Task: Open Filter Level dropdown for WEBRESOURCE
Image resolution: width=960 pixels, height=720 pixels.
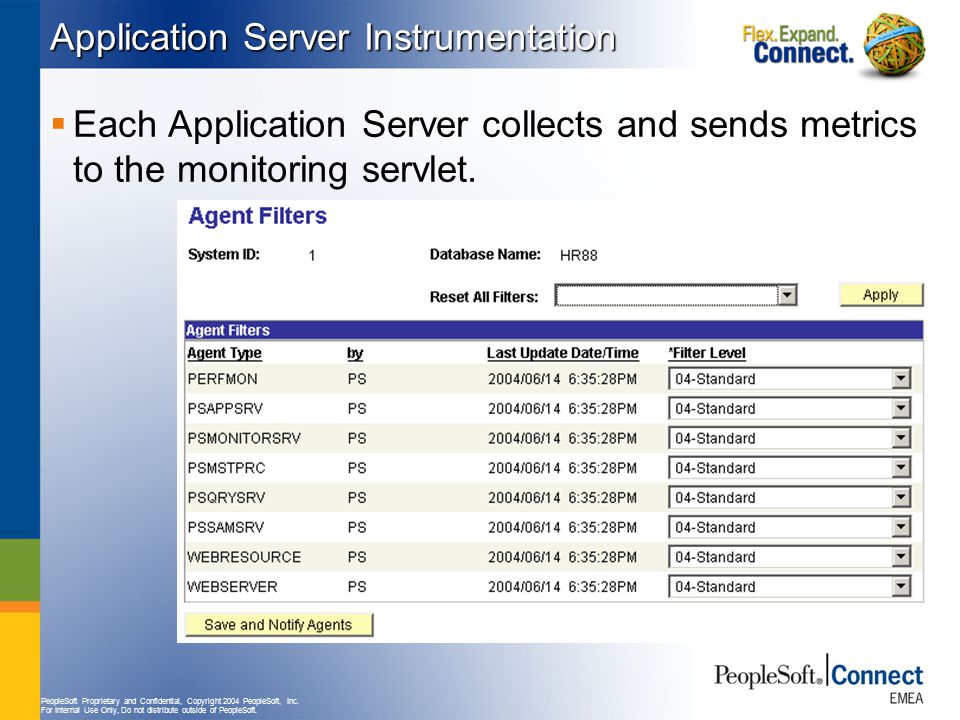Action: (x=789, y=557)
